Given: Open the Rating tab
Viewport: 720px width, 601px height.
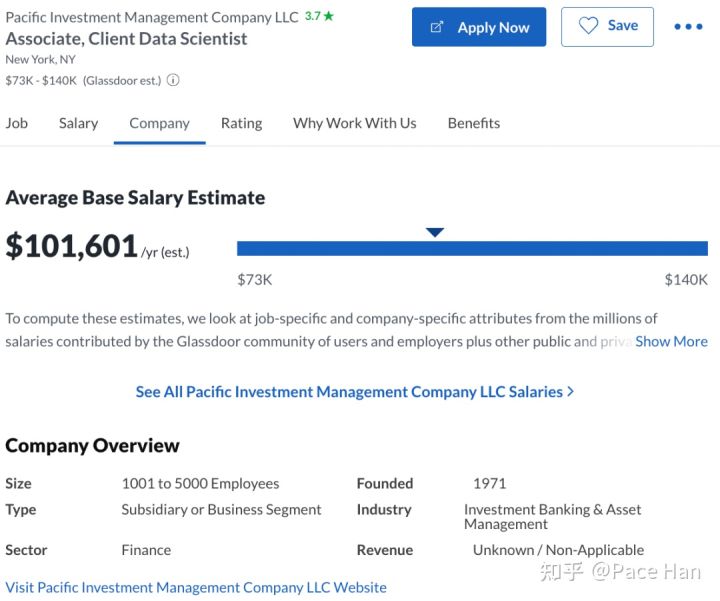Looking at the screenshot, I should pos(242,123).
